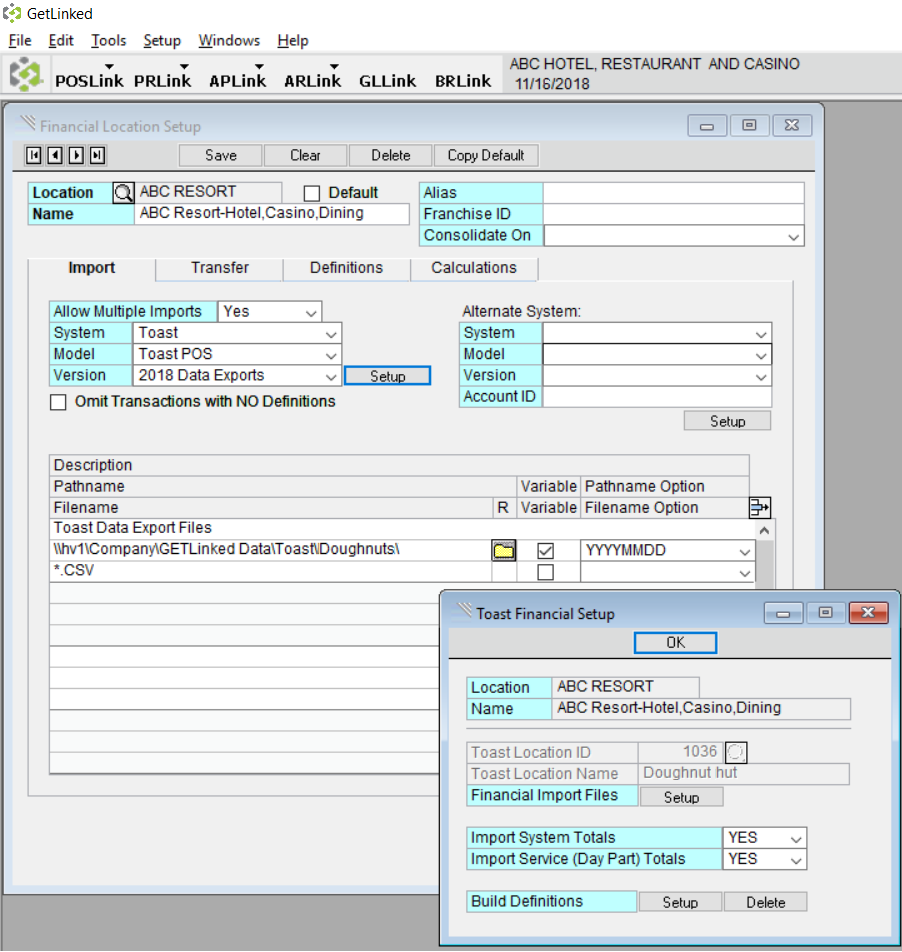902x952 pixels.
Task: Click the Franchise ID input field
Action: point(674,214)
